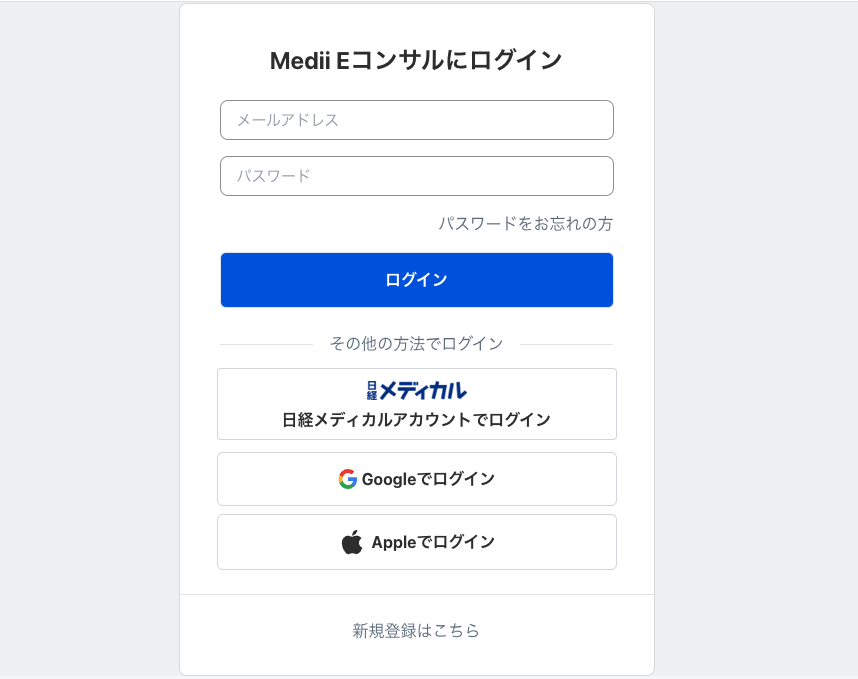858x679 pixels.
Task: Choose the Appleでログイン button label
Action: [433, 542]
